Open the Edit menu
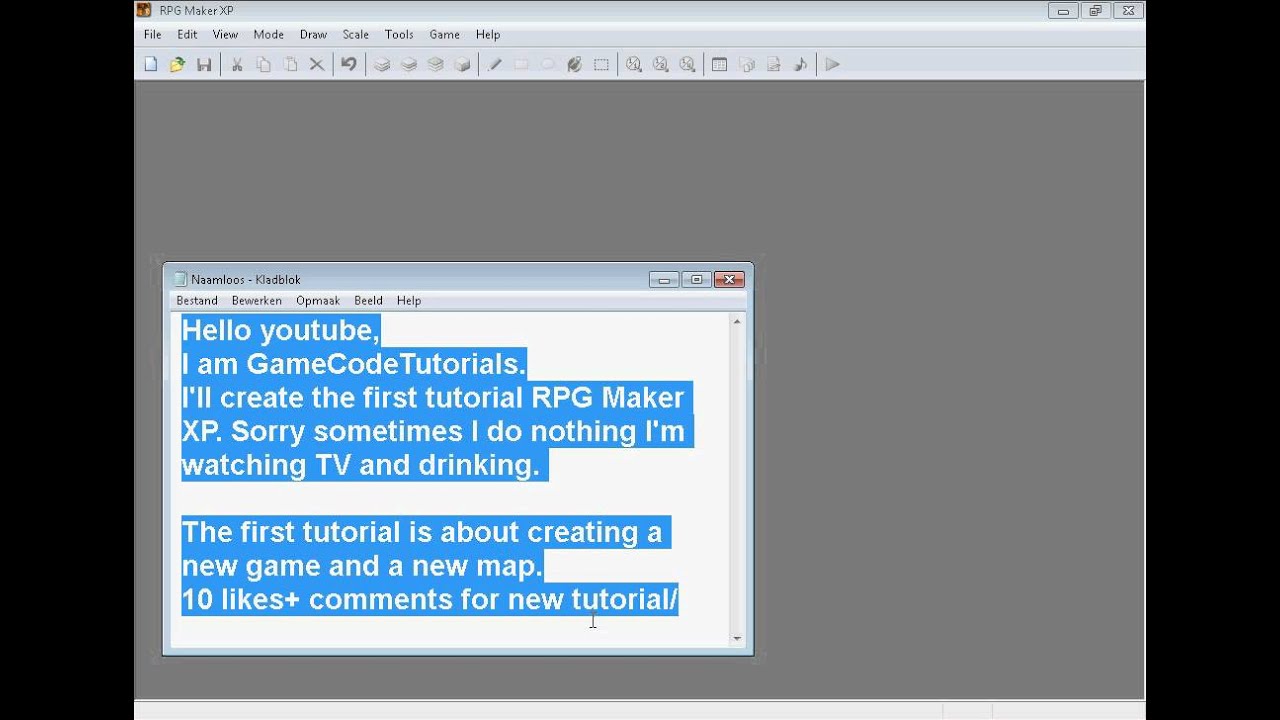1280x720 pixels. click(187, 34)
